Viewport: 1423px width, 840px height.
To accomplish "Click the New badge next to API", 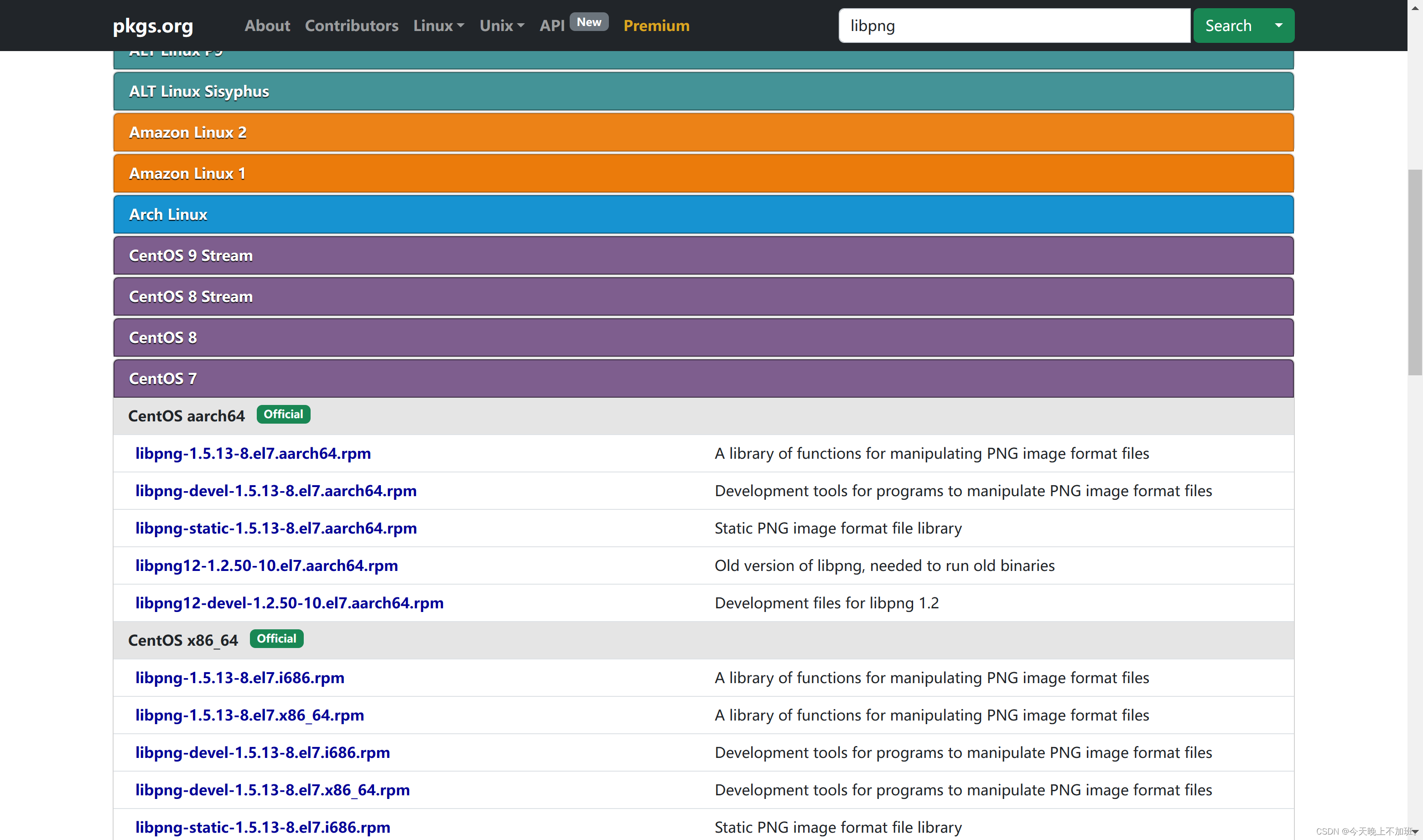I will pos(589,22).
